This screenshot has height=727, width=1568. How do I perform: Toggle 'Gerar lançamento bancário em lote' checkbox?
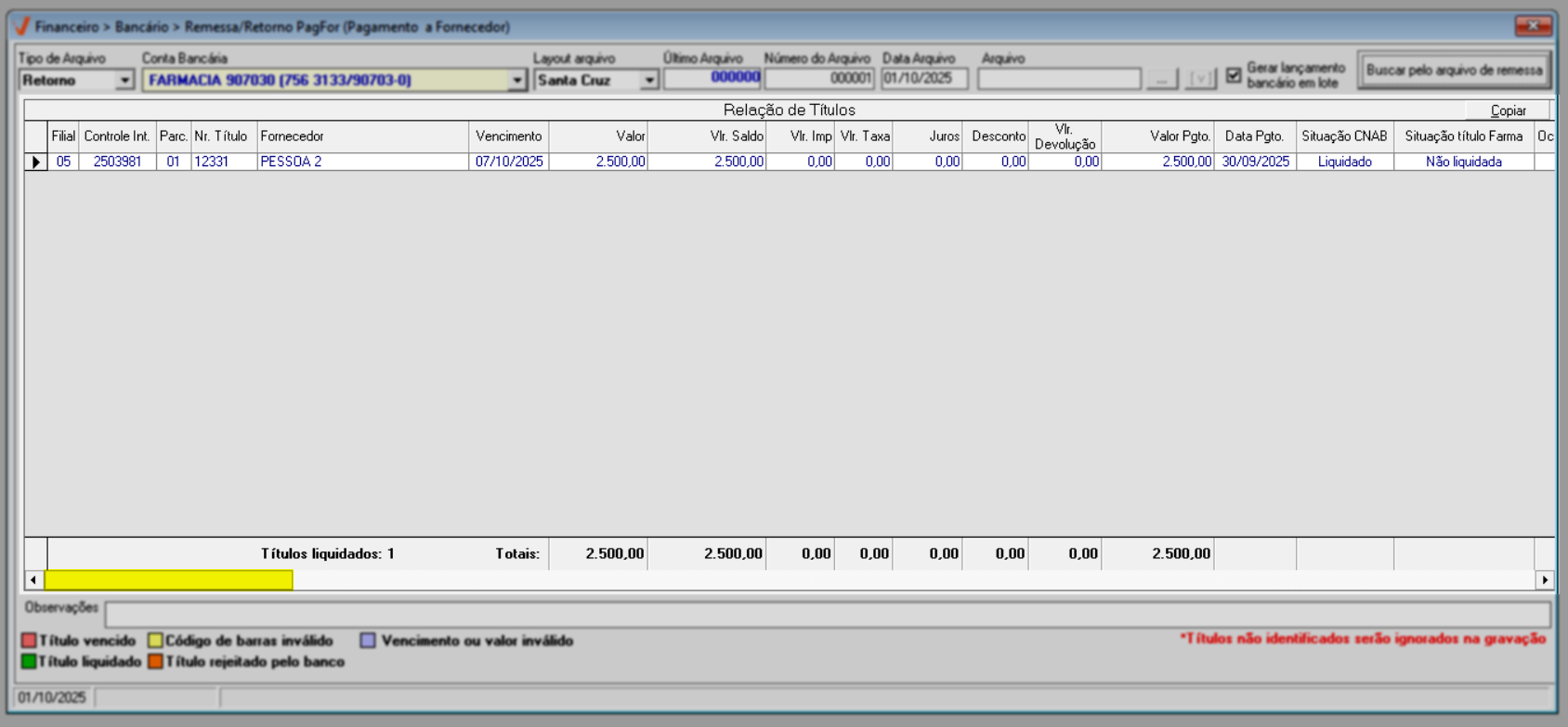1234,75
